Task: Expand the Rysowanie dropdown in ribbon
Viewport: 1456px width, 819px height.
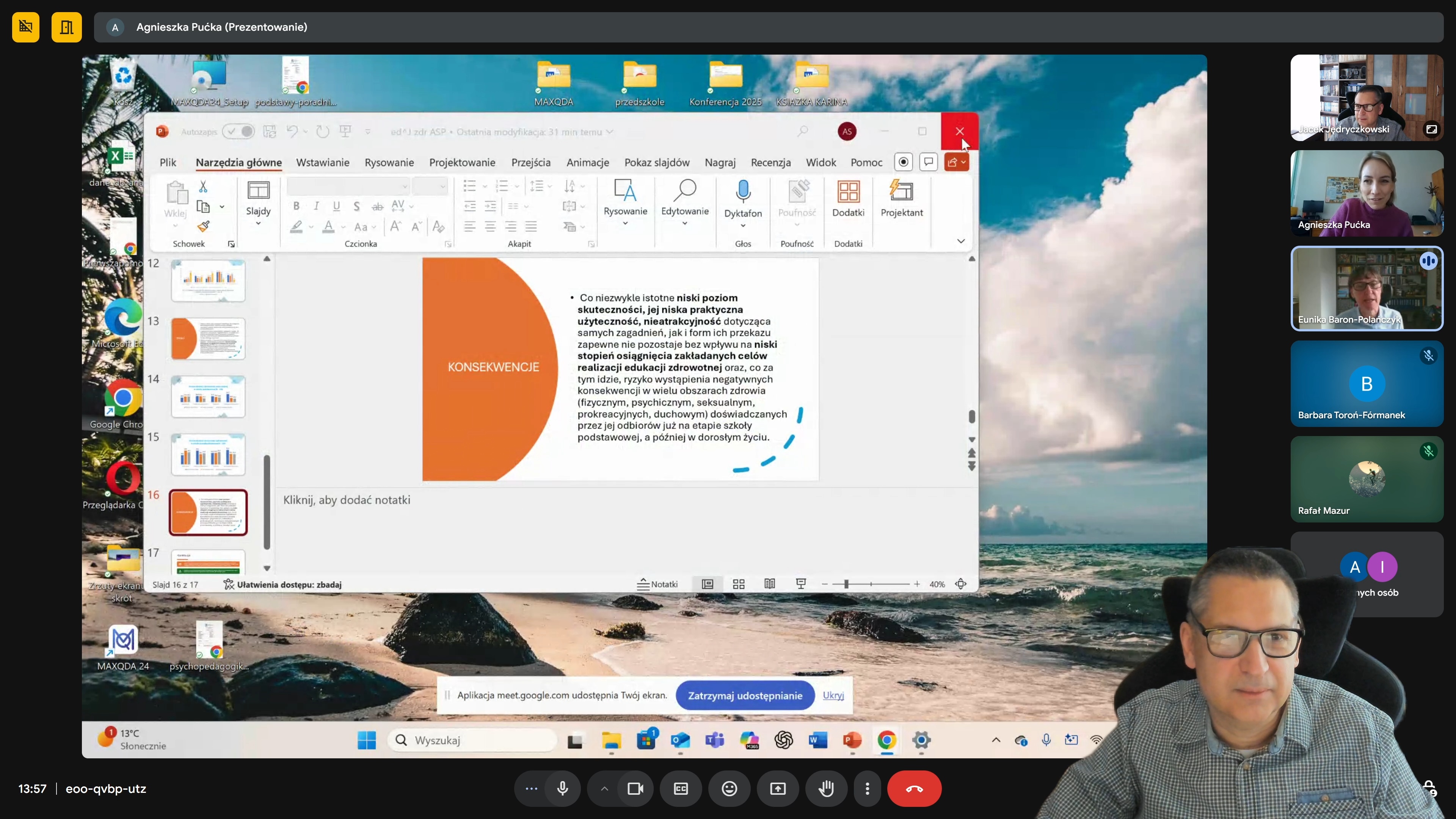Action: click(x=625, y=223)
